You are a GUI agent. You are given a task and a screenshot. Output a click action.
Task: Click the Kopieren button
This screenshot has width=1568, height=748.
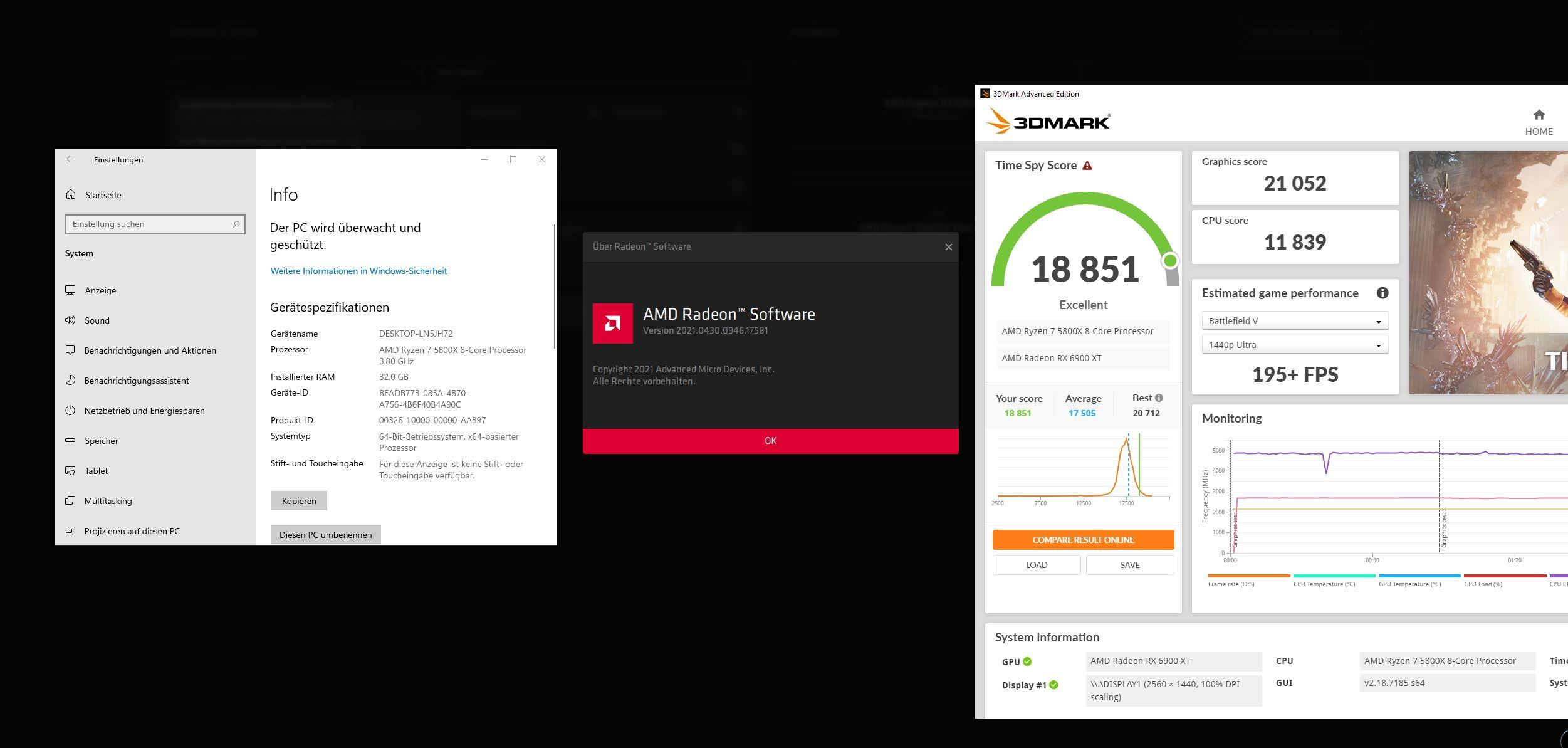298,500
